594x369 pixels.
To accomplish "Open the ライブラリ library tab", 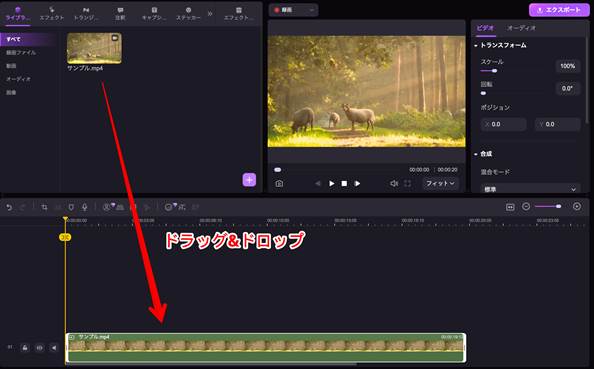I will 17,14.
